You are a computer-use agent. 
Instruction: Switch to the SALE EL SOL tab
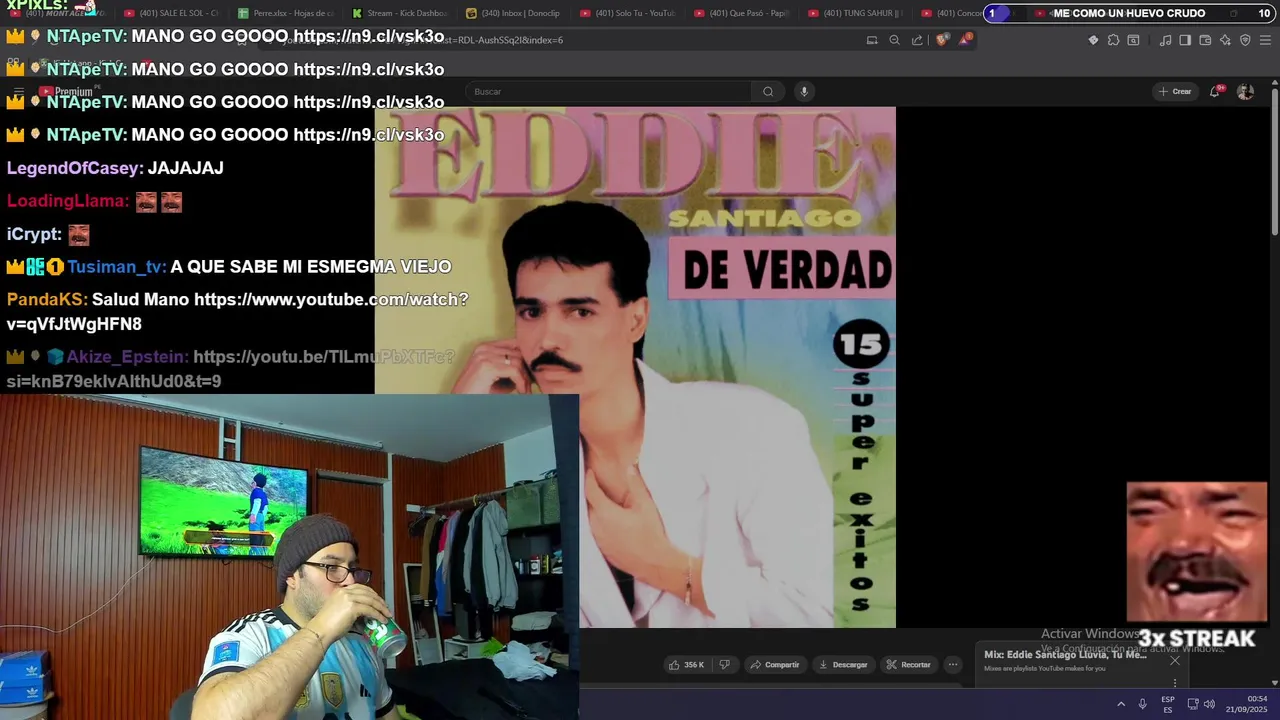click(x=170, y=13)
